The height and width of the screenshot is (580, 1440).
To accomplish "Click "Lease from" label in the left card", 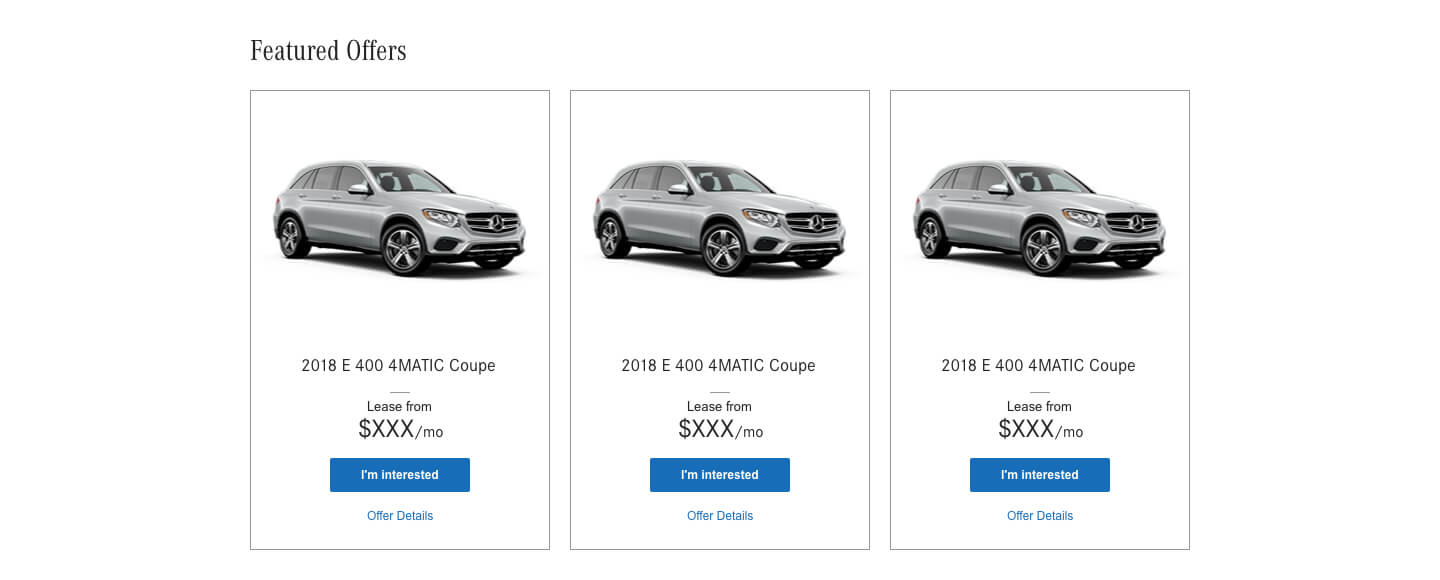I will click(399, 407).
